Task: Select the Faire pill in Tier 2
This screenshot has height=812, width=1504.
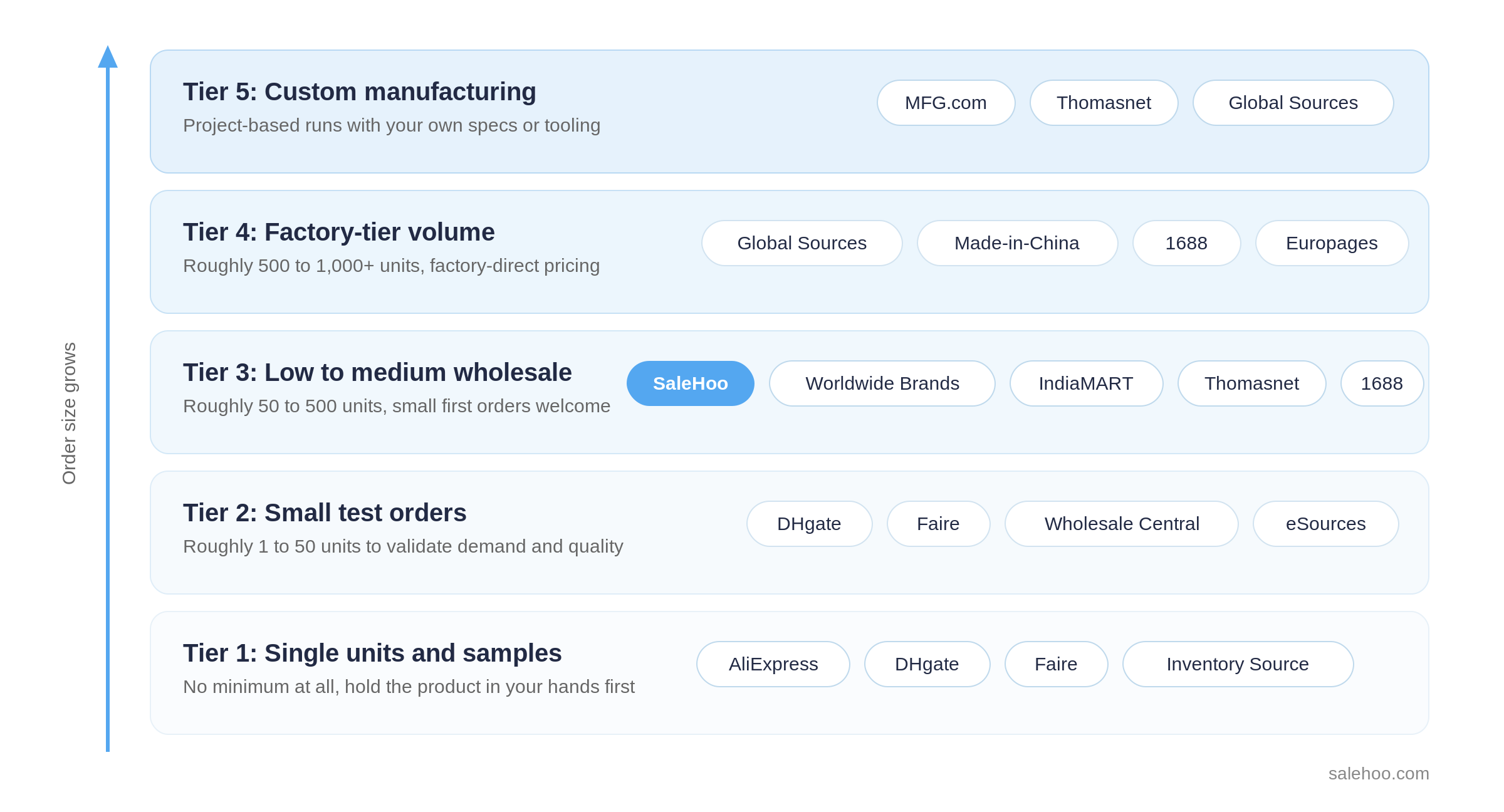Action: tap(938, 524)
